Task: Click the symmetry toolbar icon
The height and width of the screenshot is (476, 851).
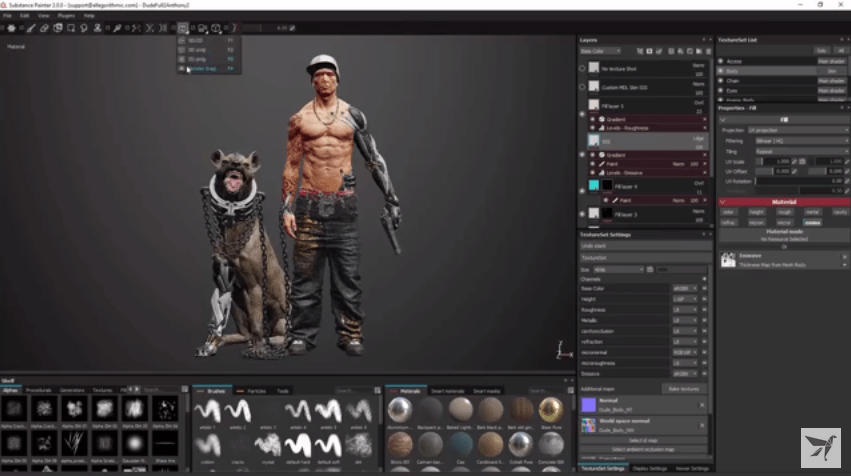Action: (x=136, y=28)
